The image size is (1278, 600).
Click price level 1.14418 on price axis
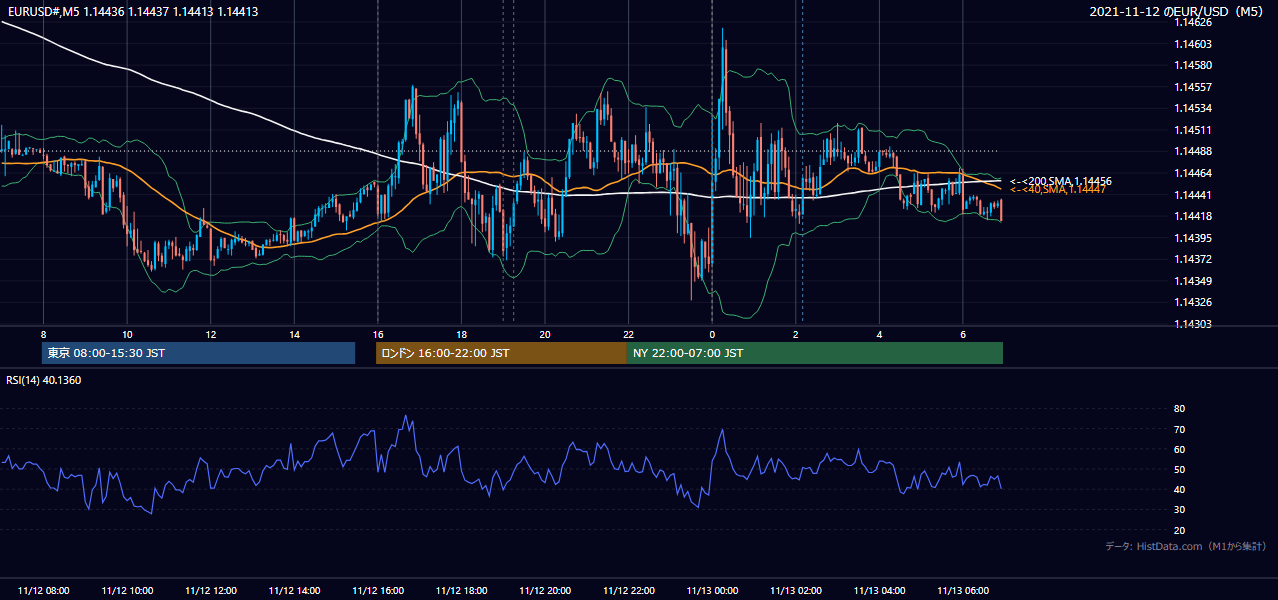tap(1193, 216)
